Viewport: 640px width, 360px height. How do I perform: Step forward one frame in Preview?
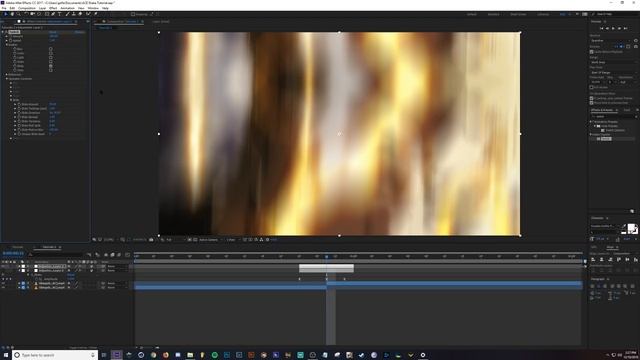tap(620, 28)
